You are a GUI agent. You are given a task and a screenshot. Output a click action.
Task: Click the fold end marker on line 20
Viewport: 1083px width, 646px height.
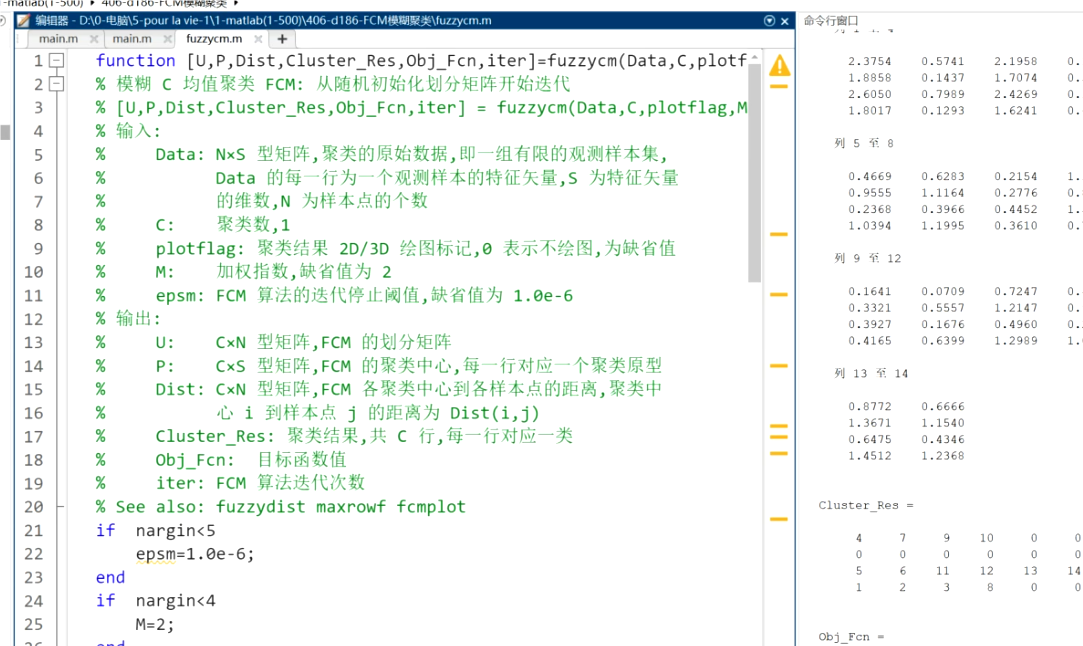coord(60,506)
